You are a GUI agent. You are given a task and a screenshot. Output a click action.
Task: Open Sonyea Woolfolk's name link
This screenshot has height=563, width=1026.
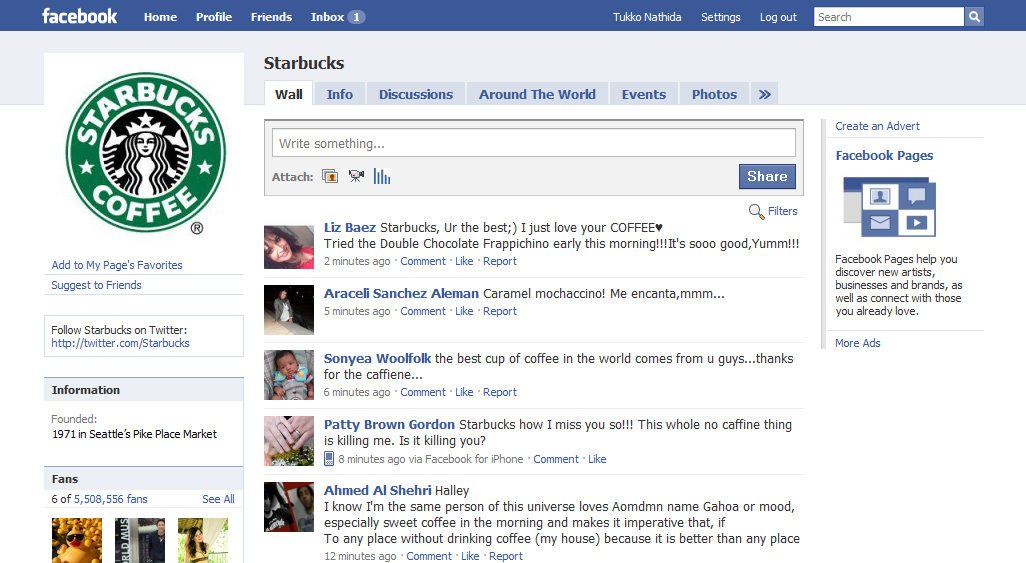[x=377, y=358]
